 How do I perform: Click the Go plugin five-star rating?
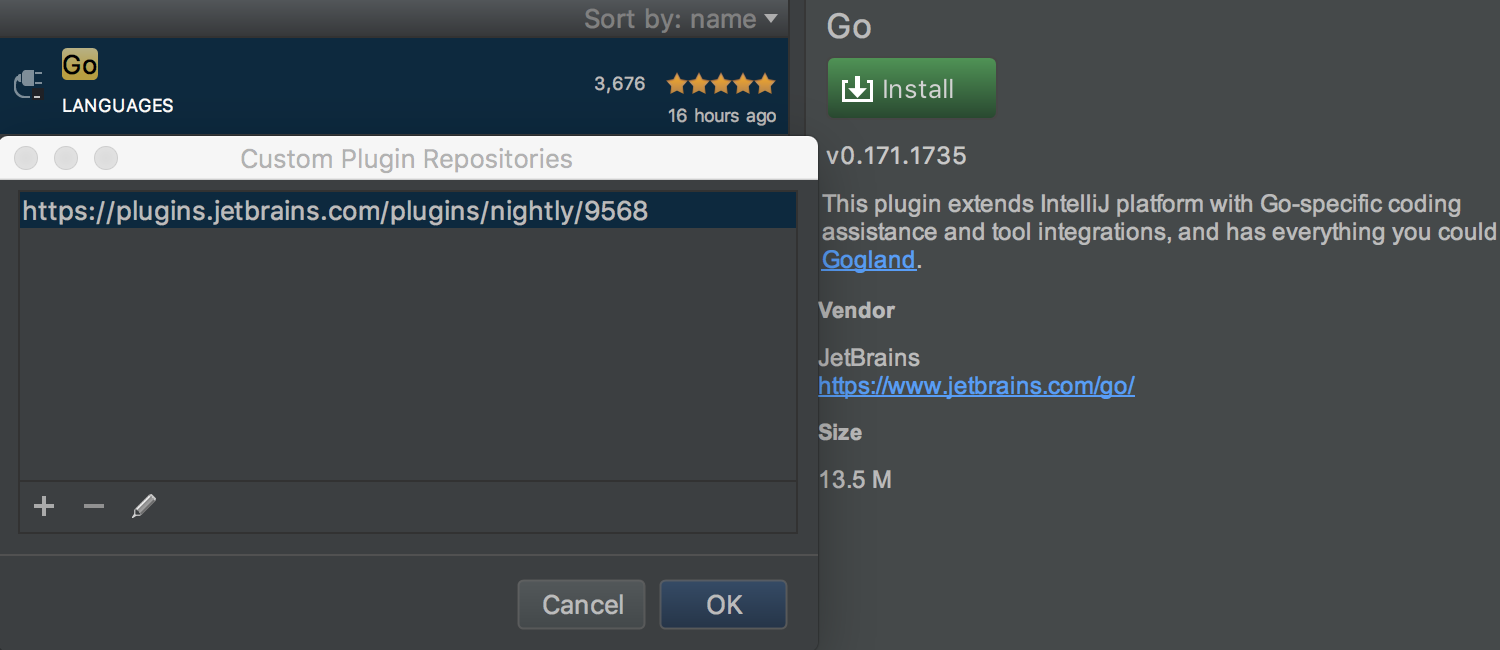(x=720, y=83)
